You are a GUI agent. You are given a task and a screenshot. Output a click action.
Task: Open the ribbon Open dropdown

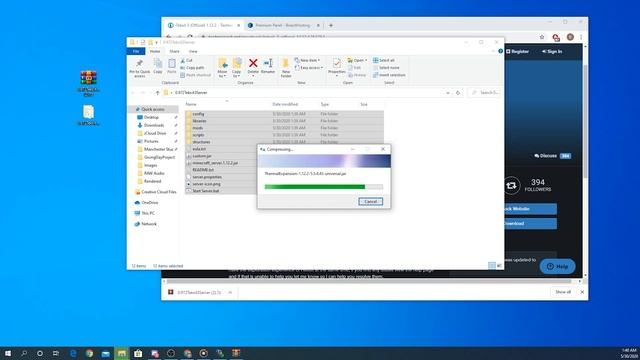(357, 60)
